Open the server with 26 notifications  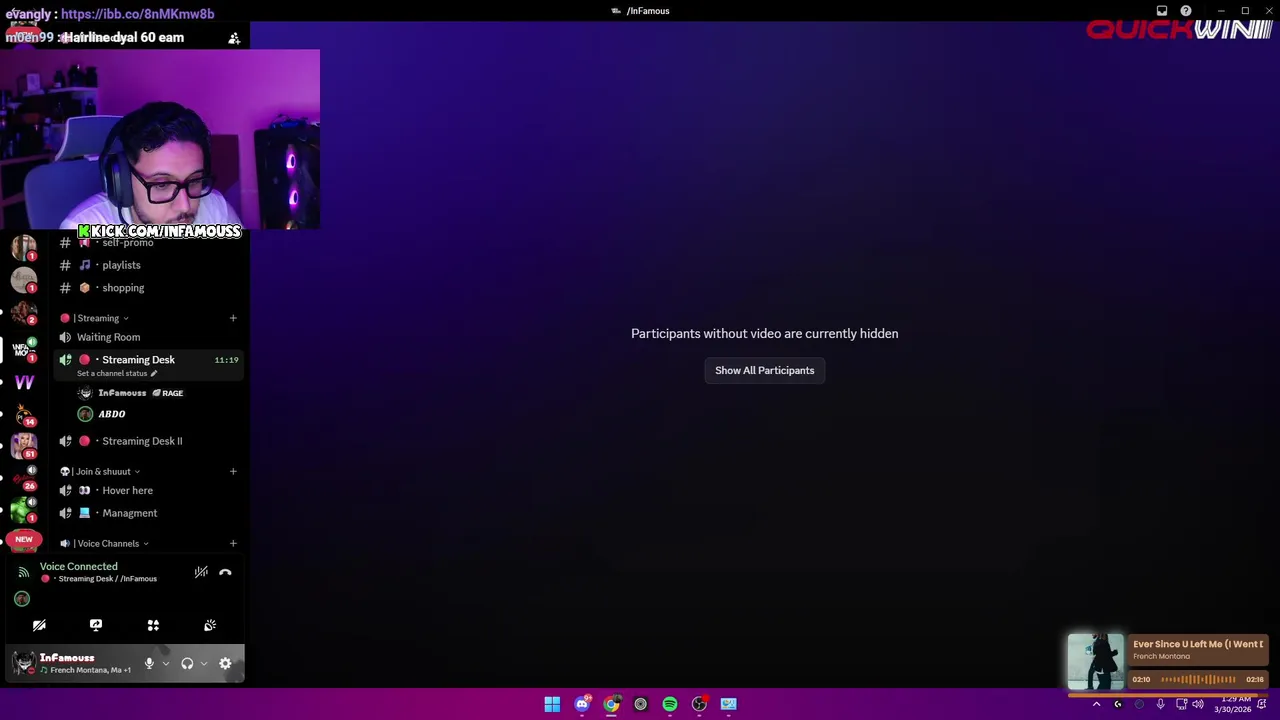[24, 477]
